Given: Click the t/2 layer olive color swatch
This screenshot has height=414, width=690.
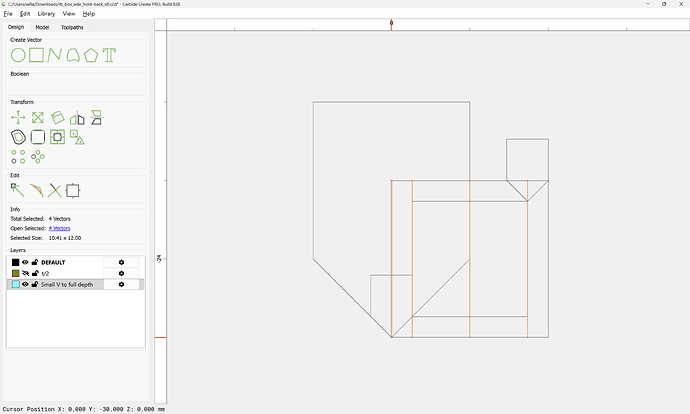Looking at the screenshot, I should click(x=15, y=273).
